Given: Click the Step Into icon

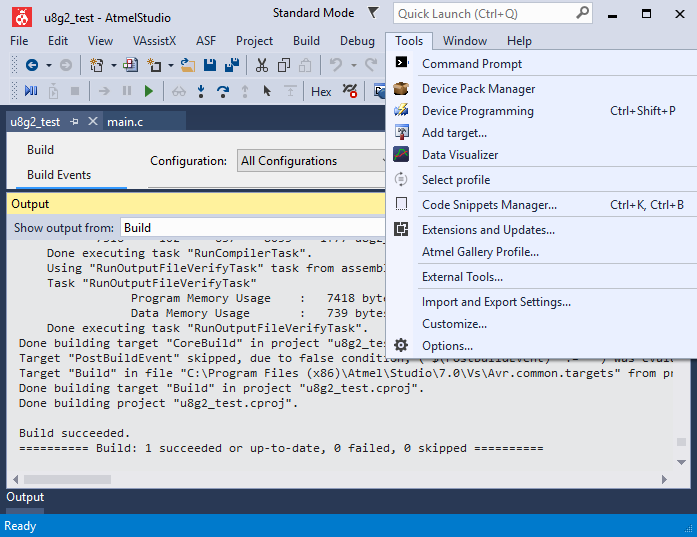Looking at the screenshot, I should [201, 91].
